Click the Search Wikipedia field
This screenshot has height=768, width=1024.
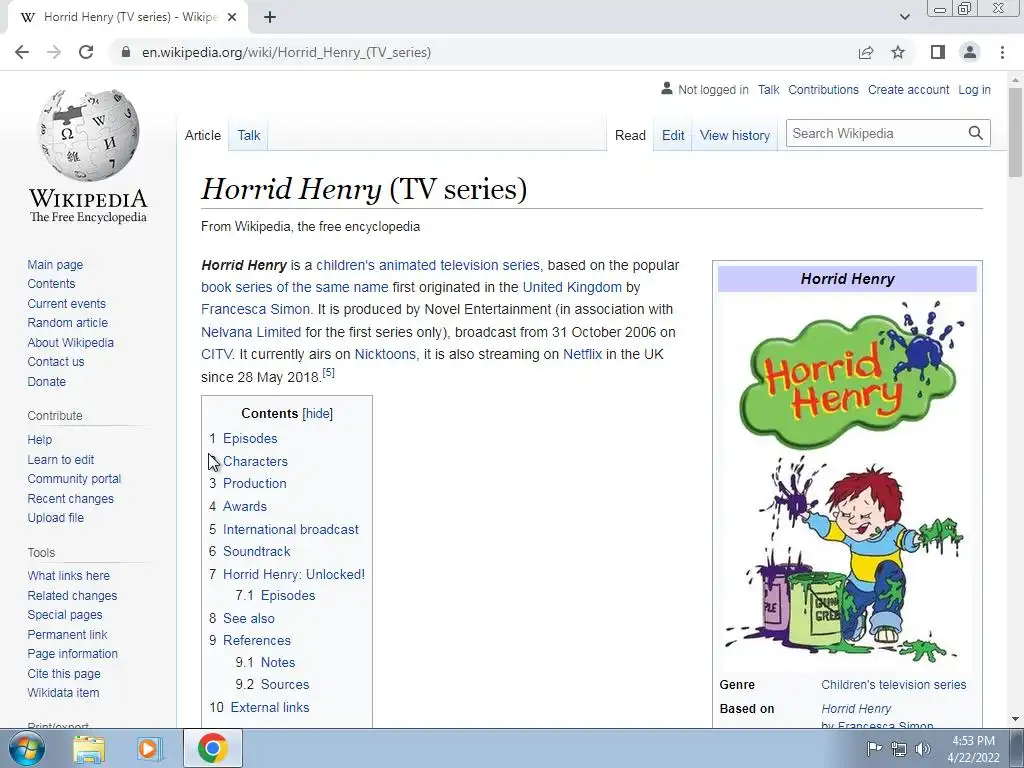[876, 133]
